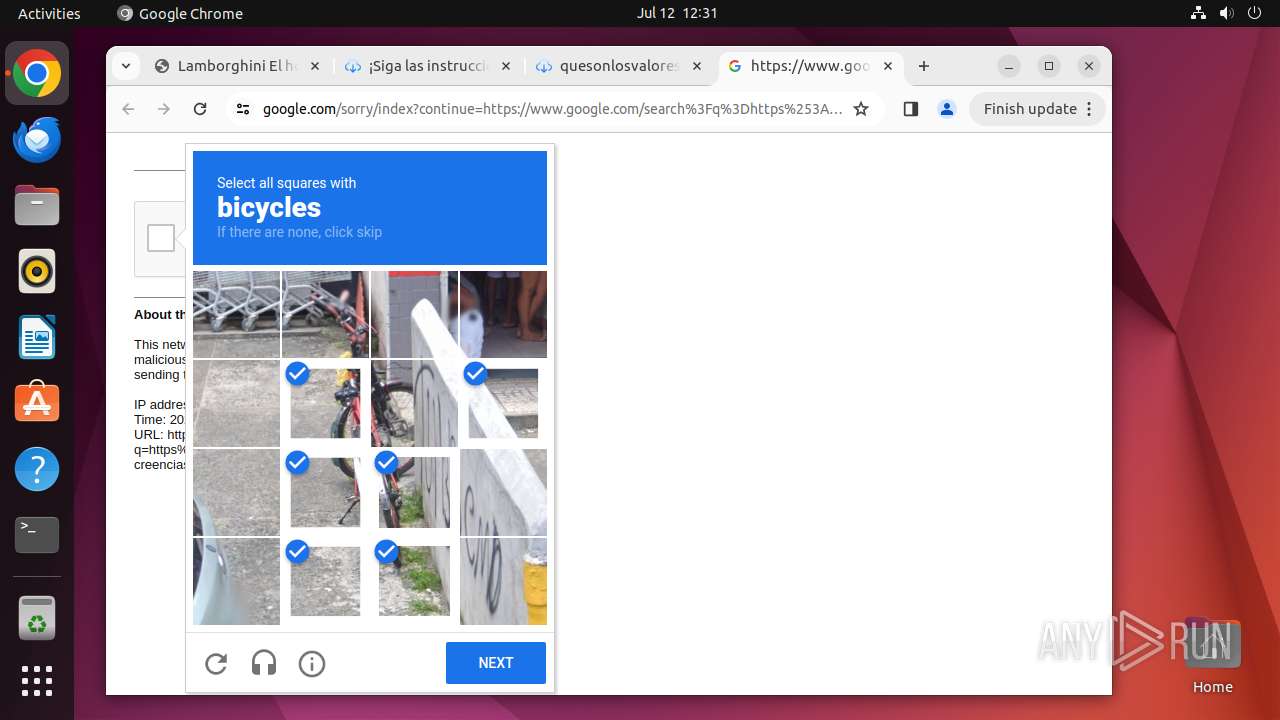This screenshot has height=720, width=1280.
Task: Launch the Terminal from the dock
Action: point(37,535)
